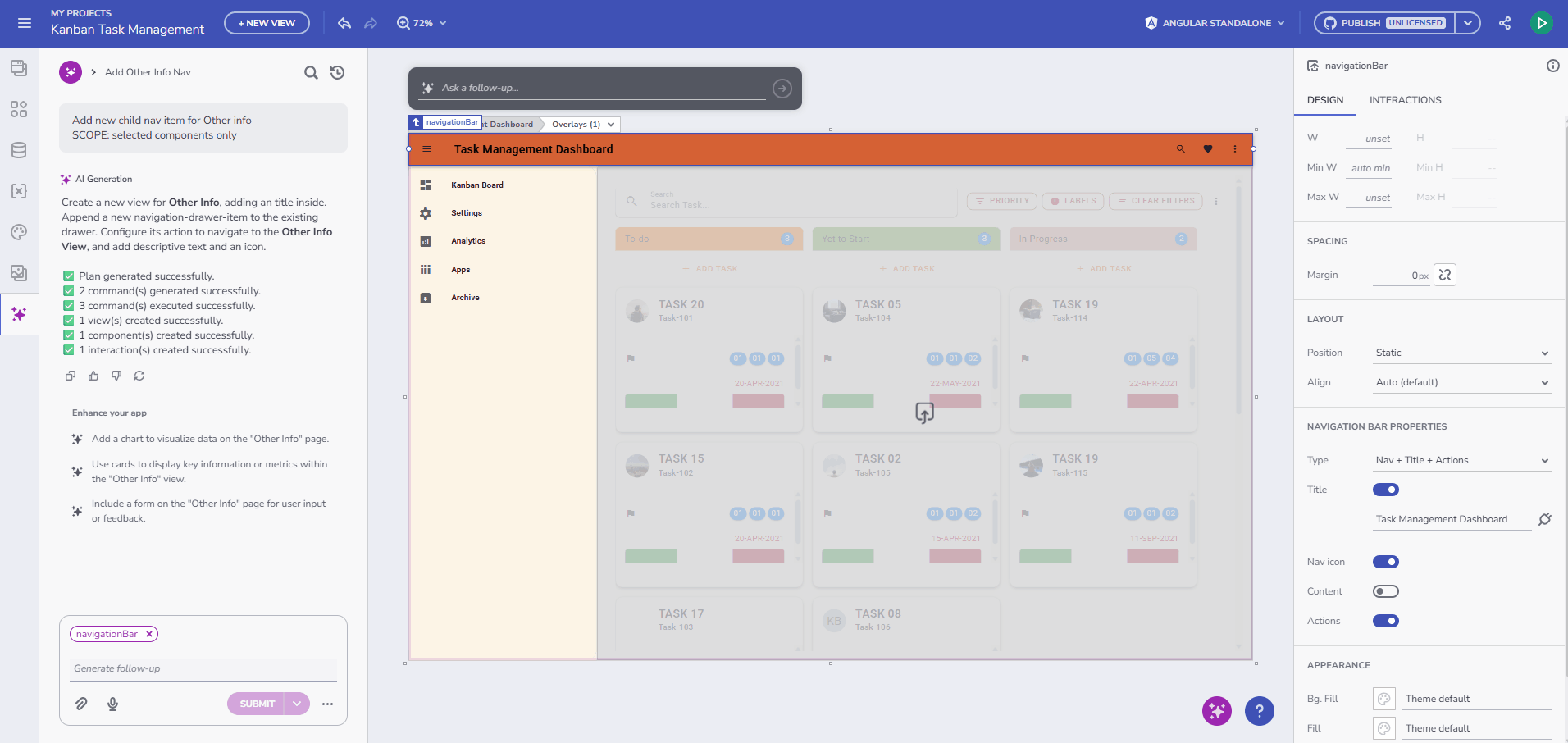Open the Type dropdown showing Nav + Title + Actions
The image size is (1568, 743).
click(x=1461, y=460)
